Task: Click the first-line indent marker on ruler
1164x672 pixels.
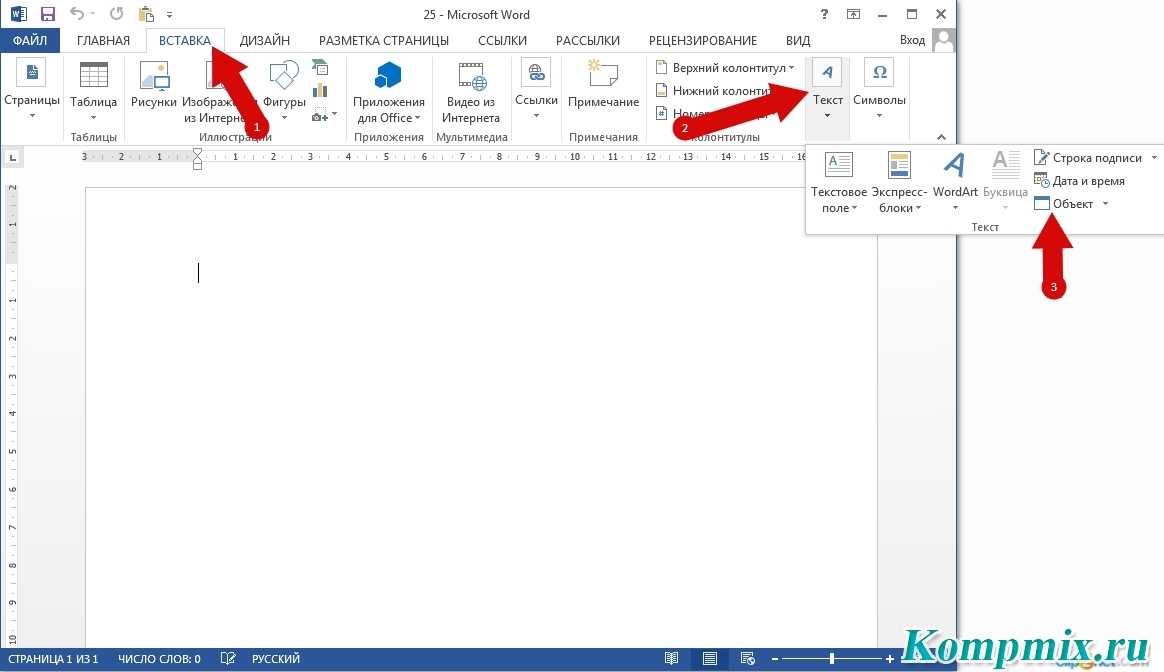Action: click(x=197, y=152)
